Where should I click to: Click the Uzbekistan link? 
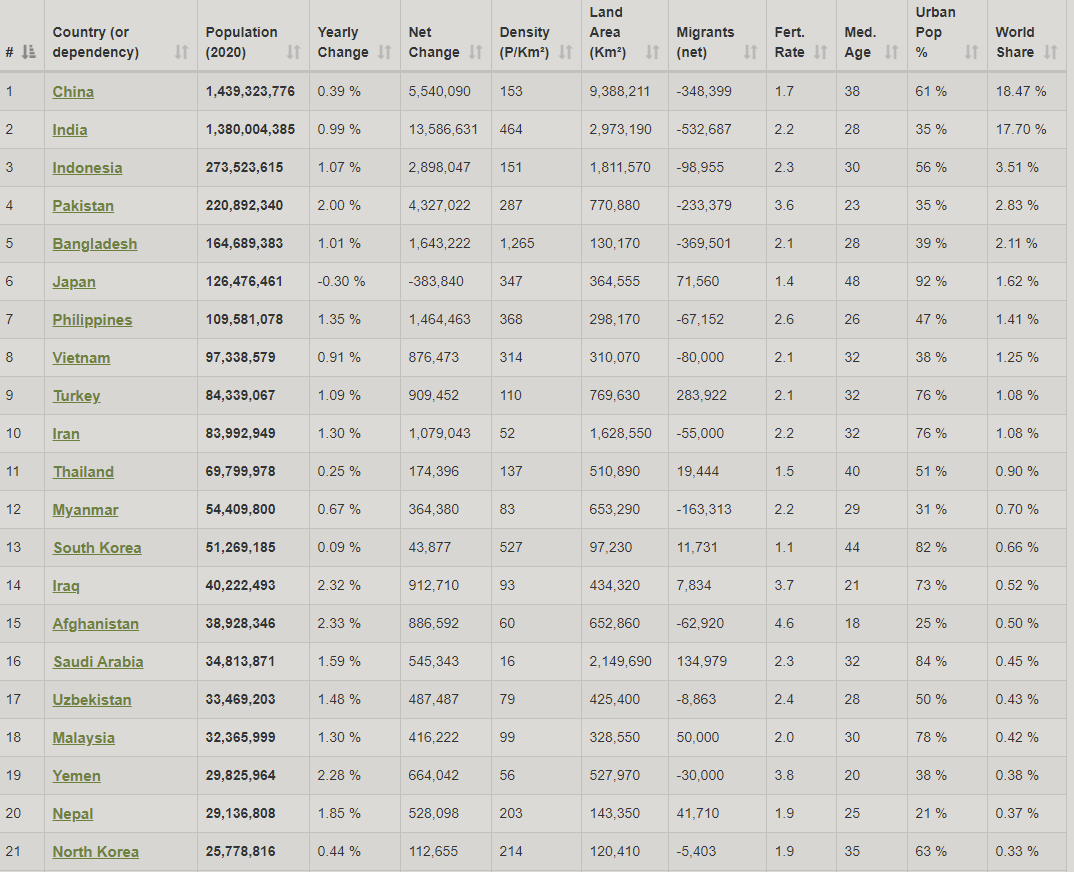[92, 700]
